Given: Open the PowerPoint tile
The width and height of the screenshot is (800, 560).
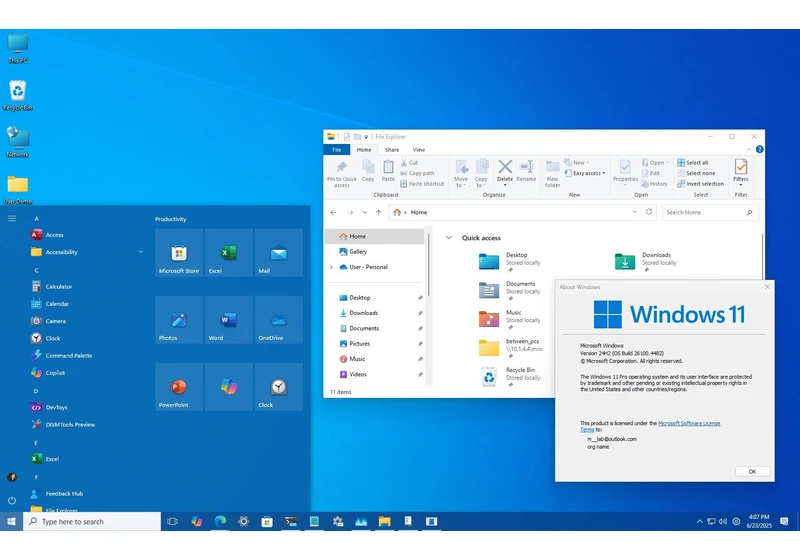Looking at the screenshot, I should pos(179,387).
